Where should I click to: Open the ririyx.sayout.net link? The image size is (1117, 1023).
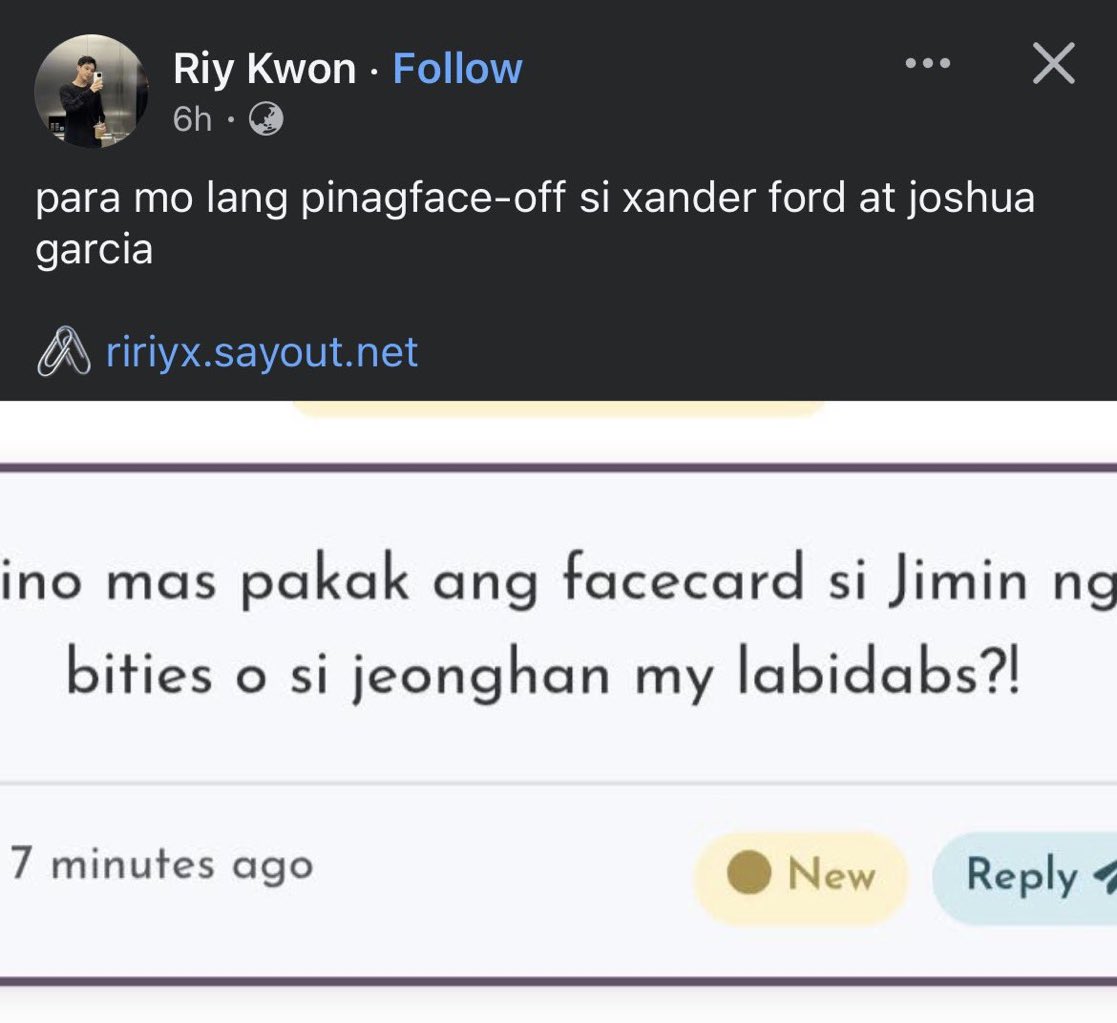click(x=261, y=352)
